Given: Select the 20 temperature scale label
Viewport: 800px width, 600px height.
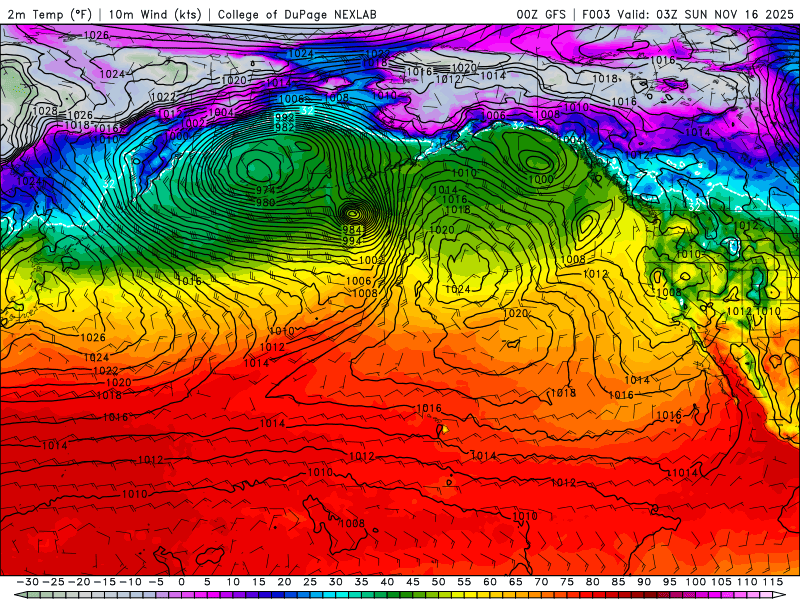Looking at the screenshot, I should pos(284,582).
